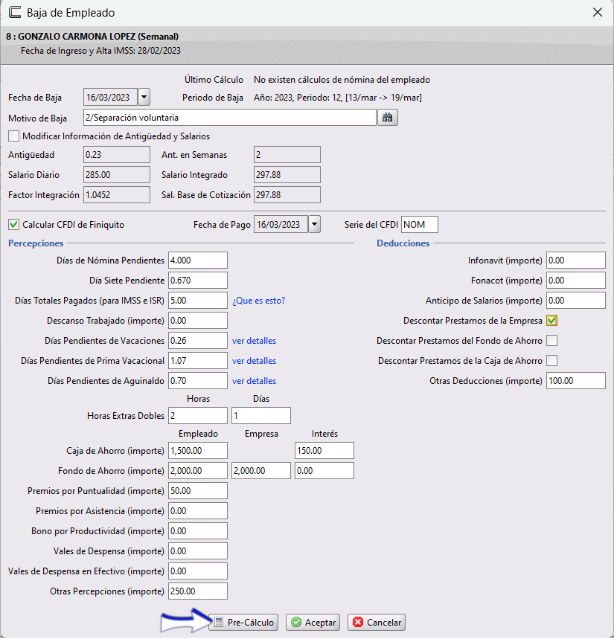
Task: Open ver detalles for Días Pendientes de Aguinaldo
Action: click(x=254, y=381)
